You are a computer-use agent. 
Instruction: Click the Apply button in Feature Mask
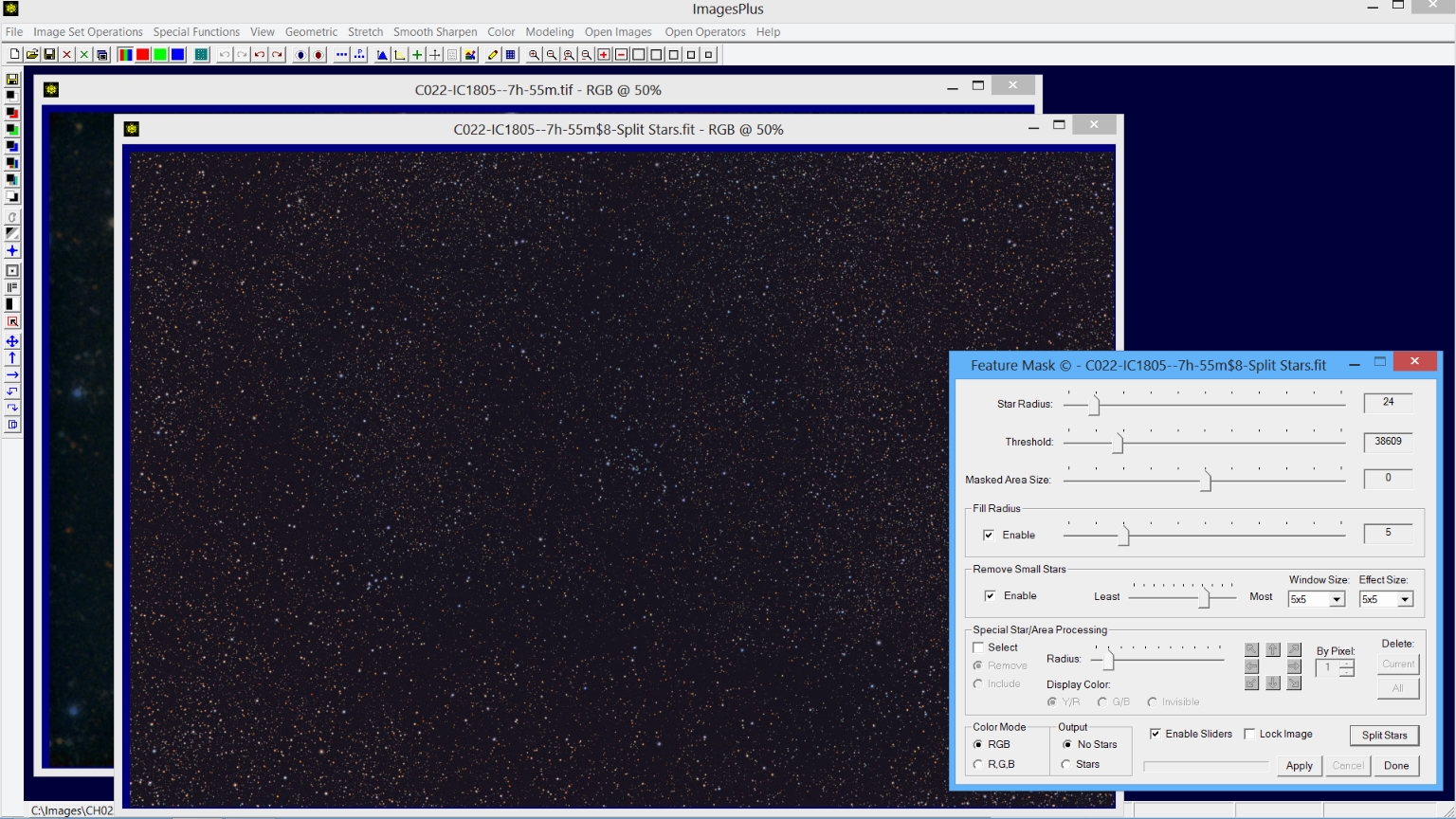tap(1299, 765)
